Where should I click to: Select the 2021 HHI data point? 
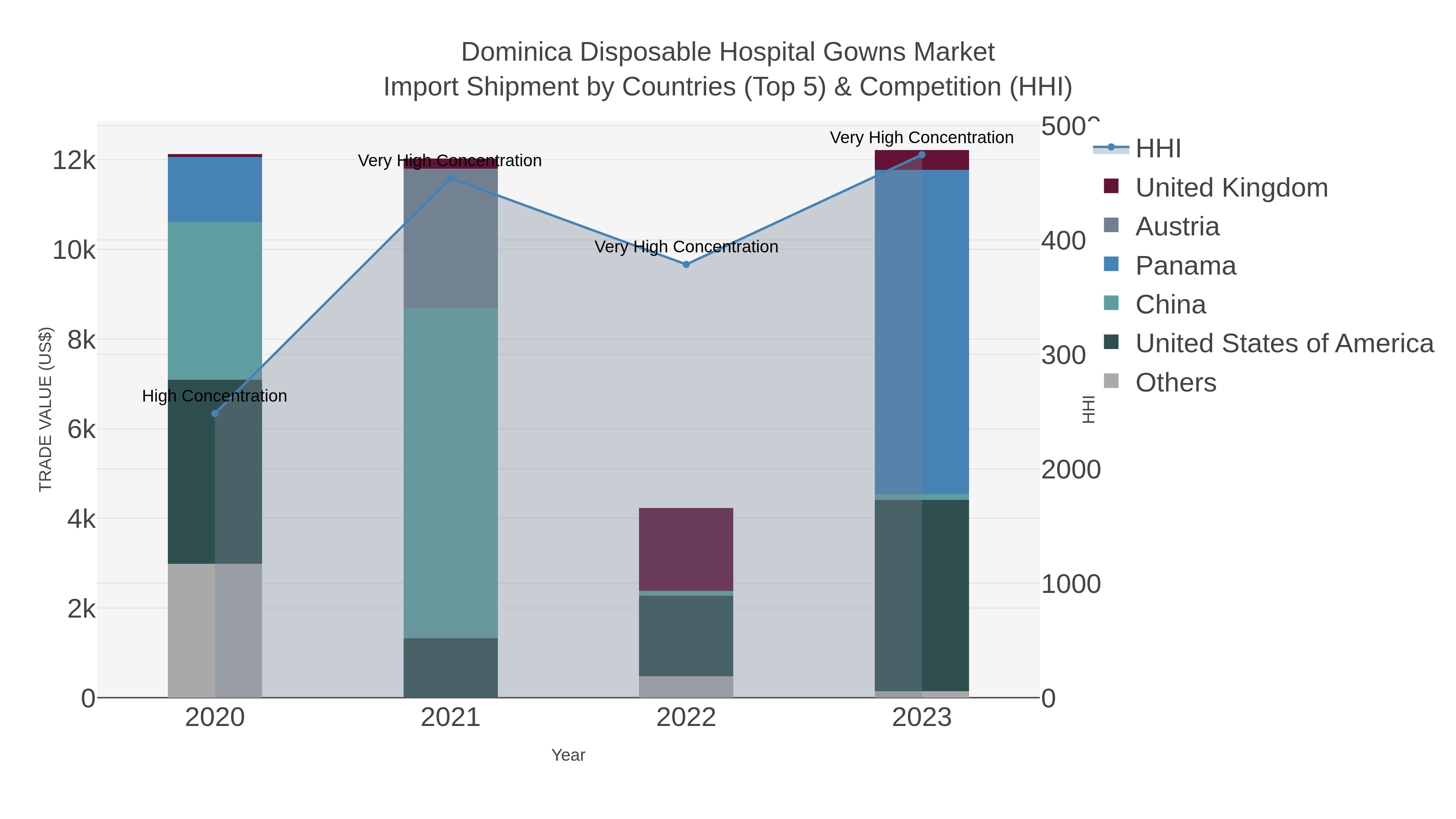click(x=451, y=179)
